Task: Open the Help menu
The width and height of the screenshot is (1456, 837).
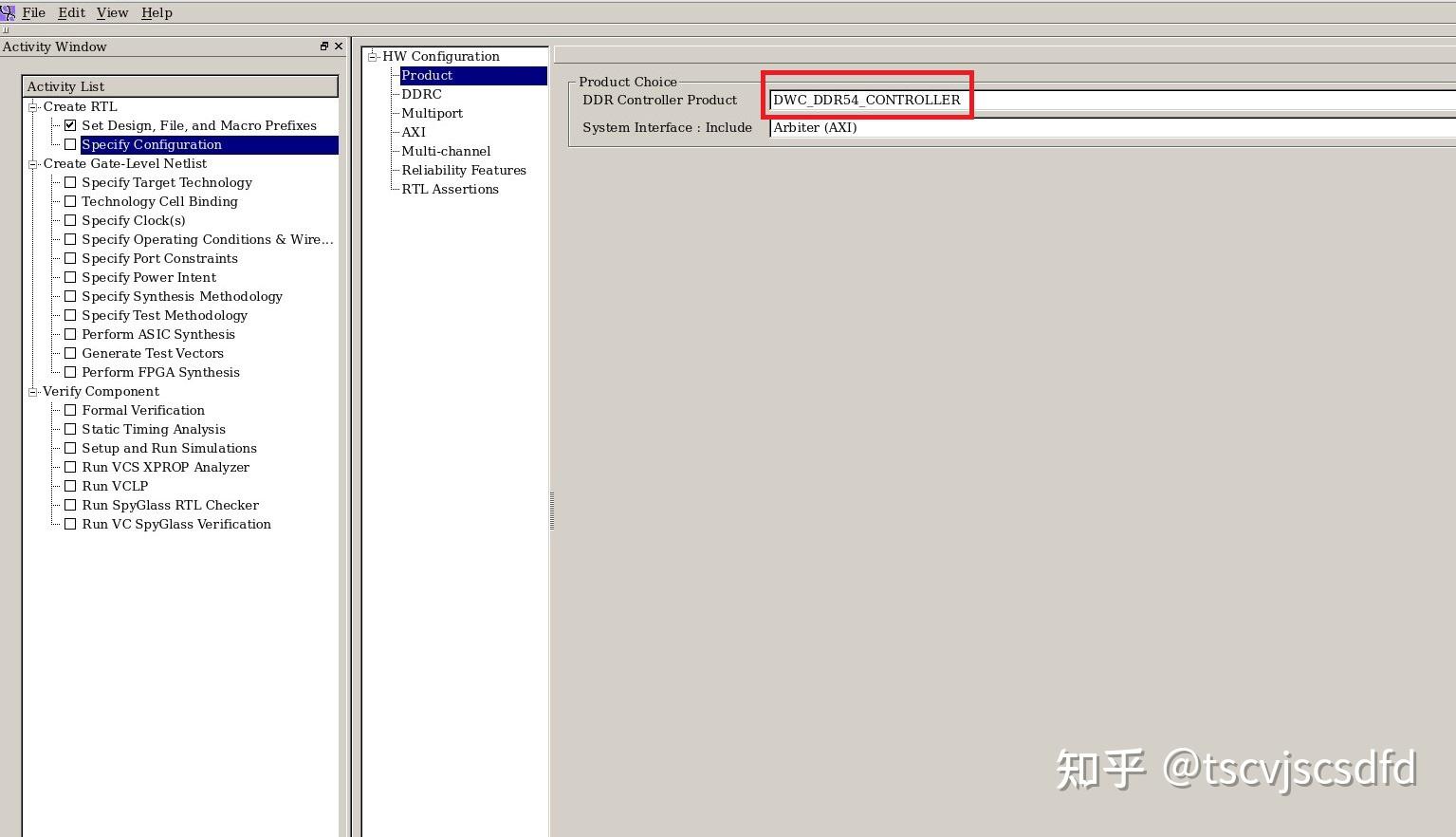Action: point(156,12)
